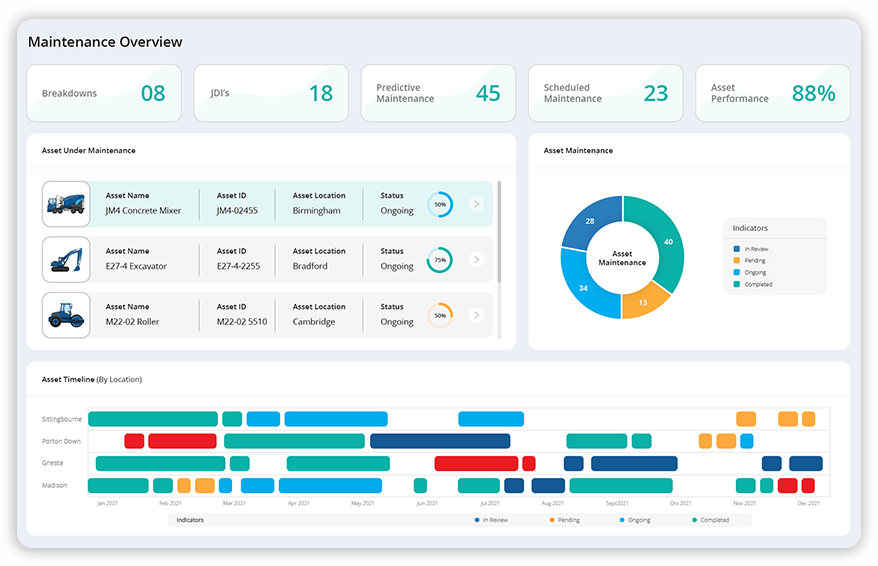Select first teal bar in Sittingbourne timeline row

pyautogui.click(x=152, y=419)
